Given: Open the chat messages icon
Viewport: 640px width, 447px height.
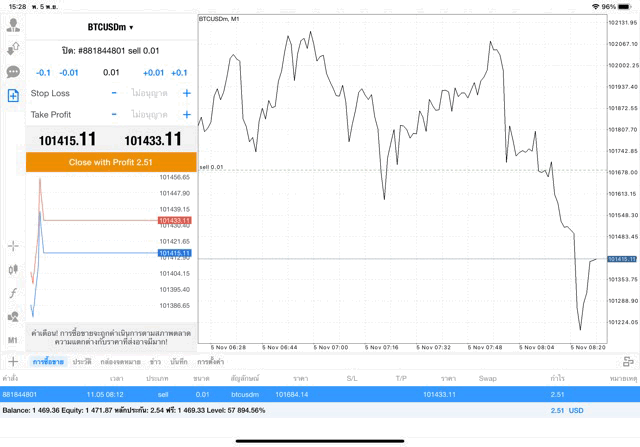Looking at the screenshot, I should (x=13, y=72).
